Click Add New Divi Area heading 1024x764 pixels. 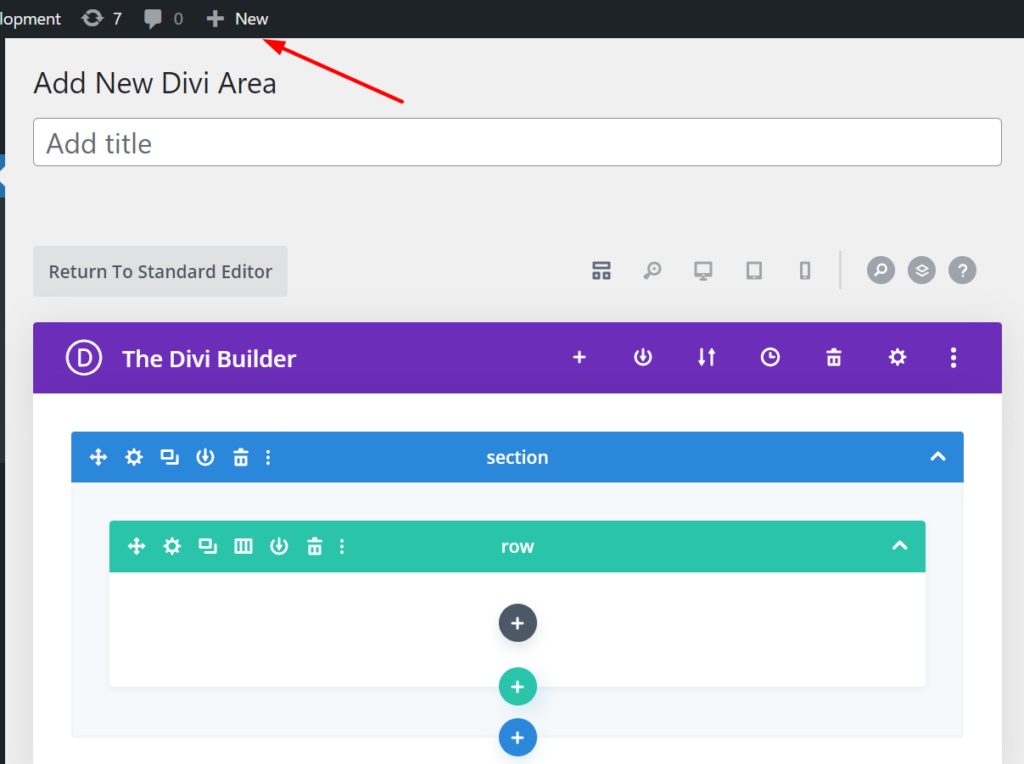[155, 84]
